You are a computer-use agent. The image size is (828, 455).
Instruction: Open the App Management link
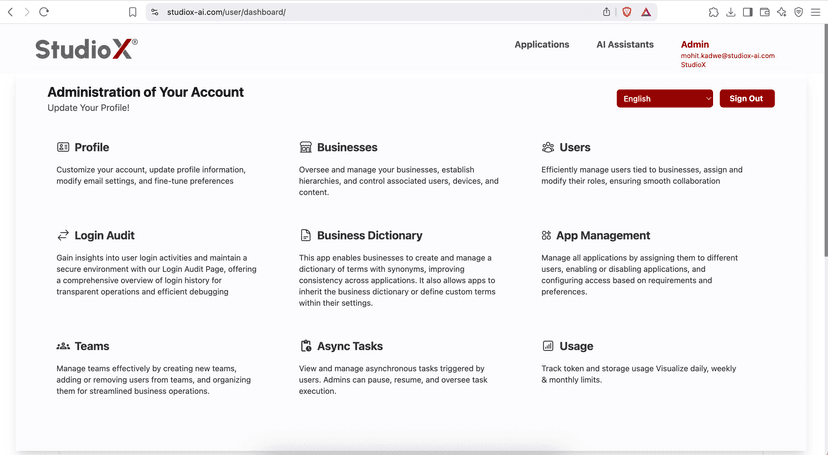(603, 235)
